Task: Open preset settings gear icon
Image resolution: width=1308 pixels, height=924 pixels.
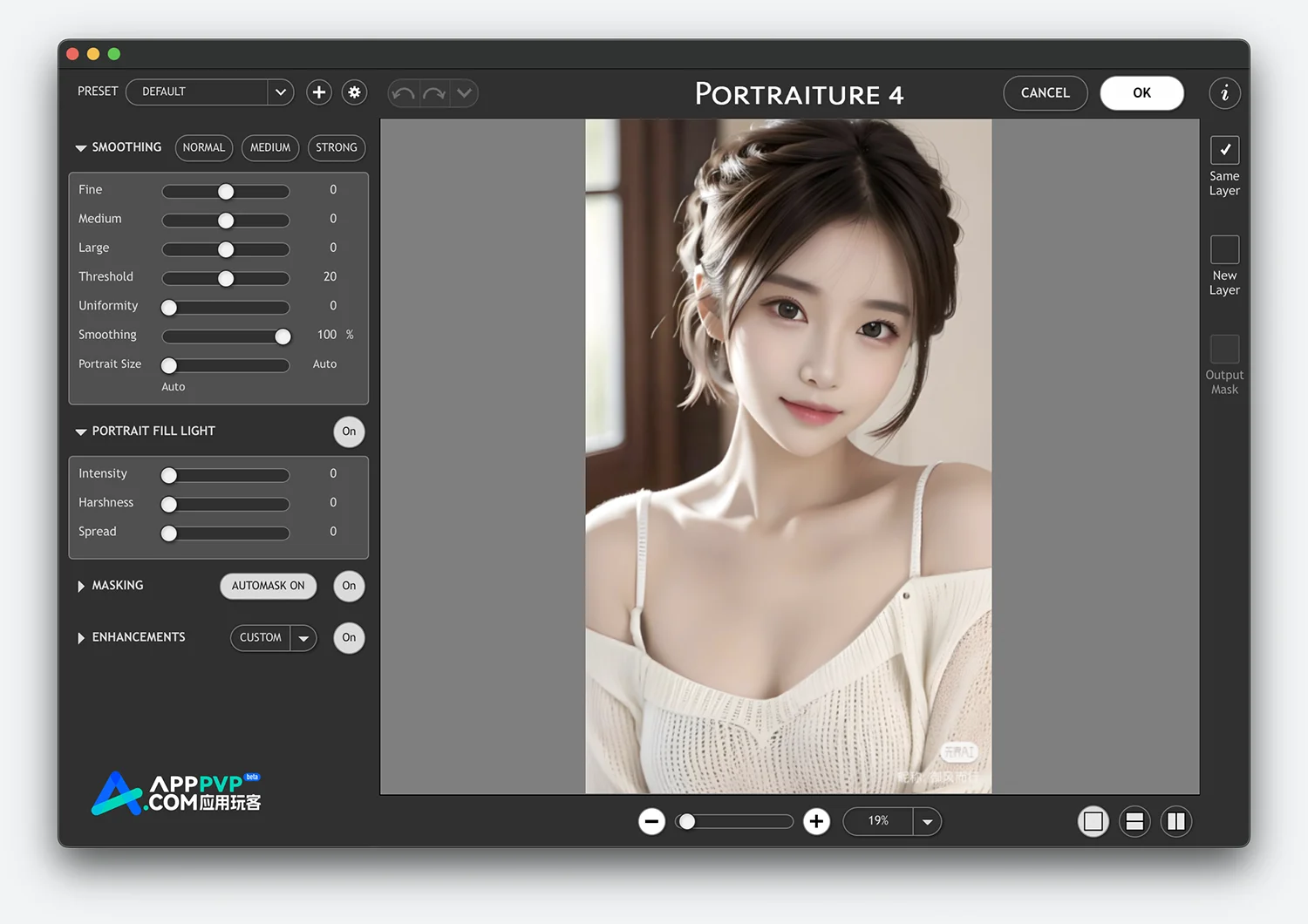Action: [x=354, y=92]
